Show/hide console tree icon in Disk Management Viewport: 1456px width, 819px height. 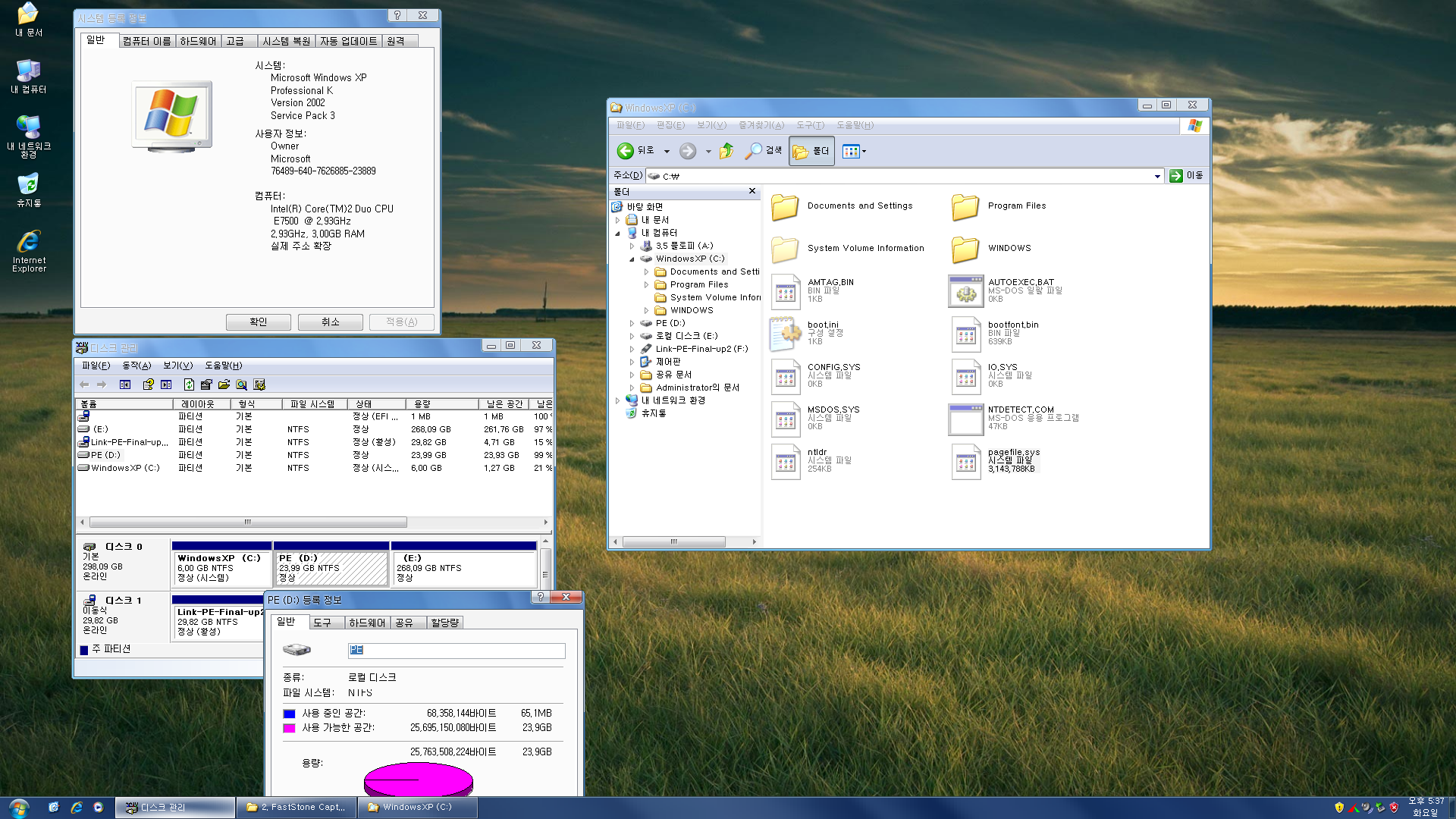[x=125, y=384]
